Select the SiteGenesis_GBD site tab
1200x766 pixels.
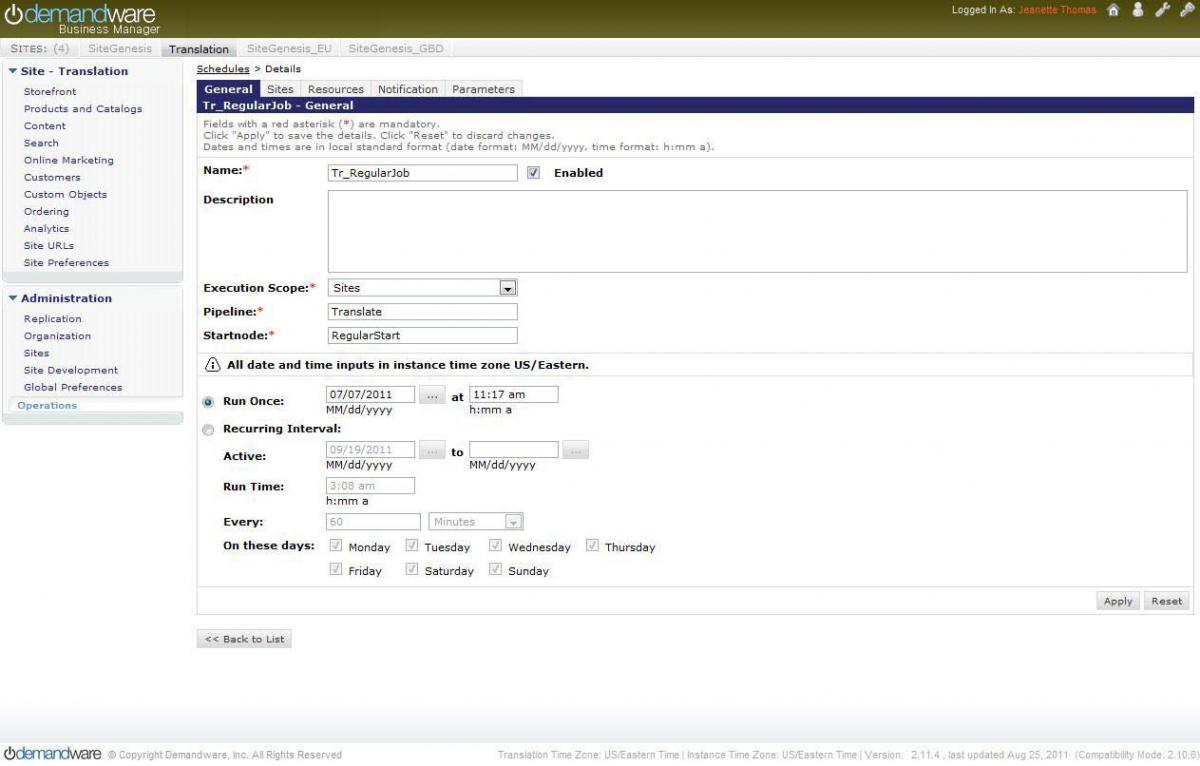pos(396,48)
